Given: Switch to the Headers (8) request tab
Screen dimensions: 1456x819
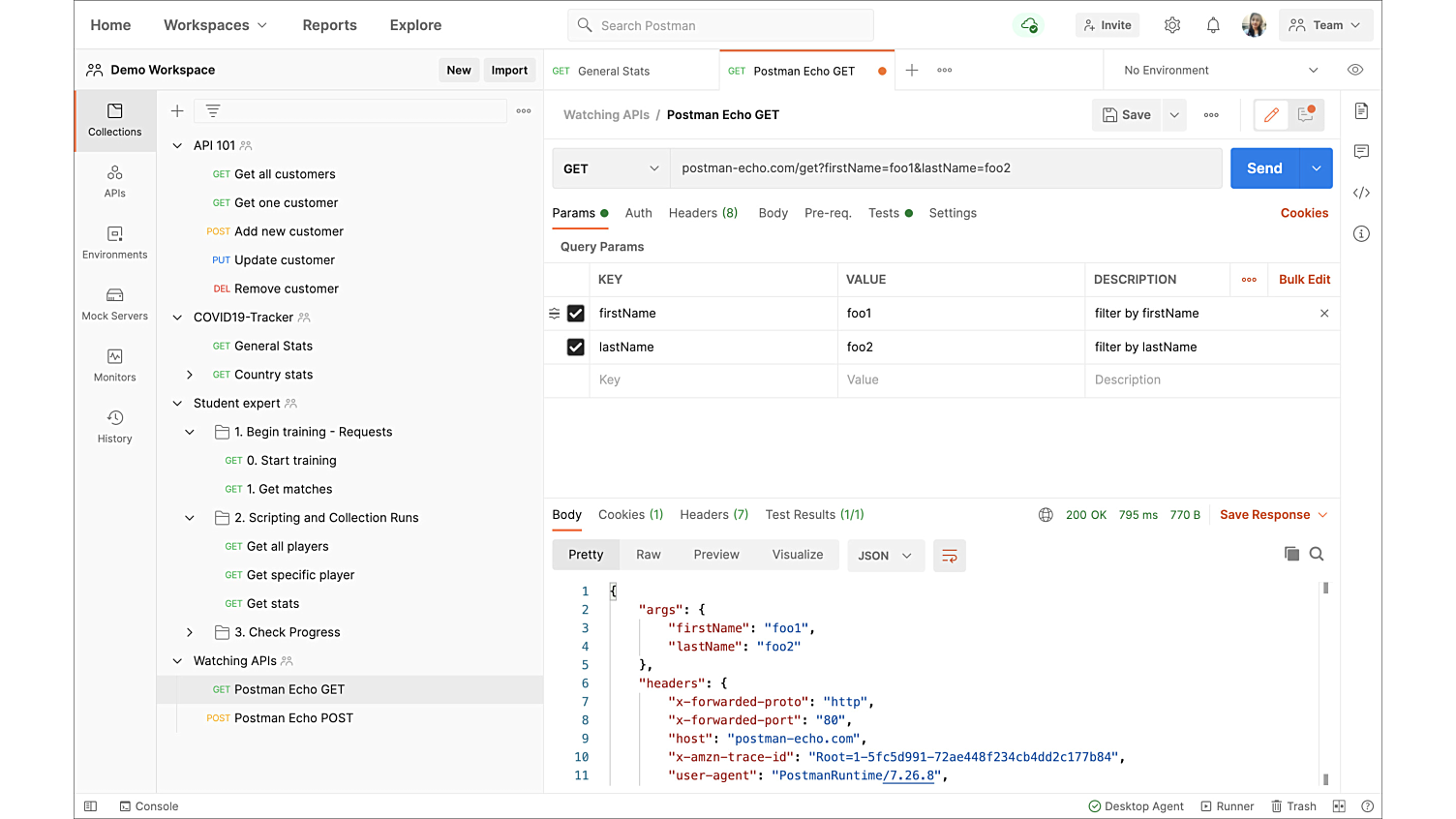Looking at the screenshot, I should click(x=703, y=213).
